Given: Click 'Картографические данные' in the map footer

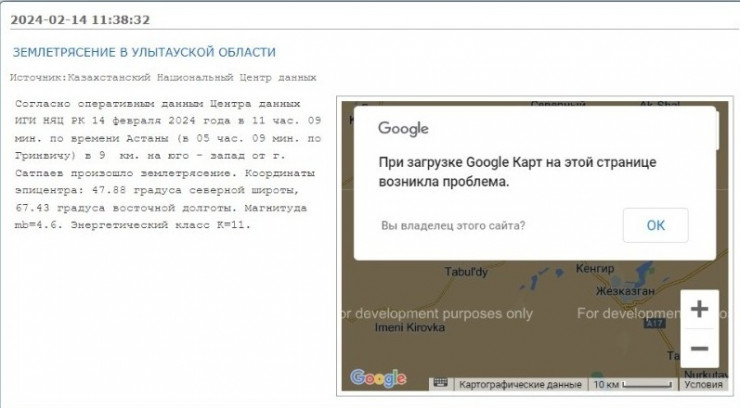Looking at the screenshot, I should click(x=518, y=384).
